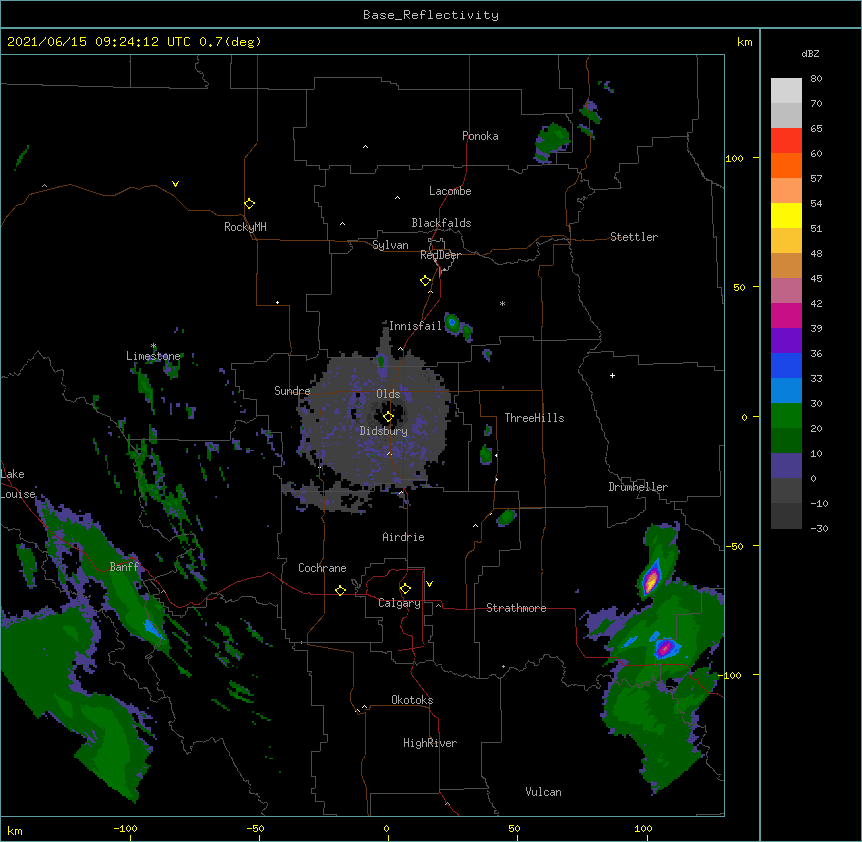Click the yellow diamond marker above Calgary label
The image size is (862, 842).
tap(405, 589)
